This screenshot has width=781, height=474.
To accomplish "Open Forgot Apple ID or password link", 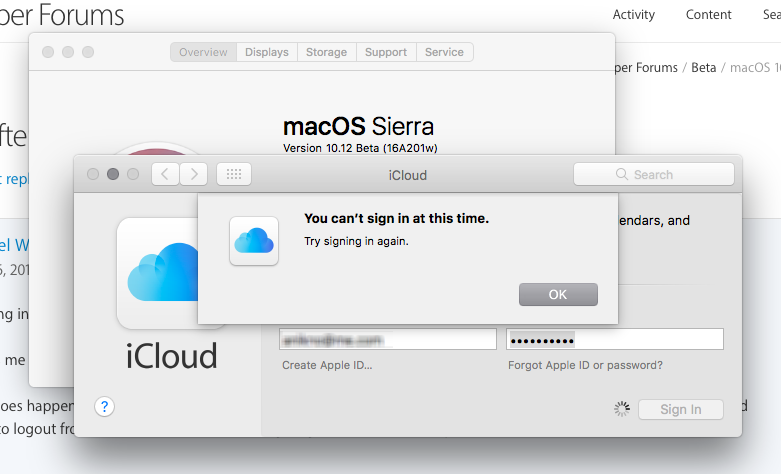I will point(585,365).
